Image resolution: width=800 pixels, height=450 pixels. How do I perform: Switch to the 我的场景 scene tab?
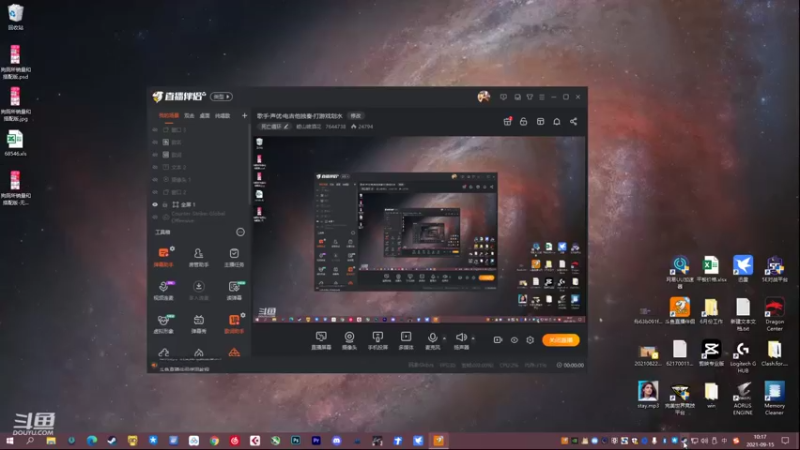pyautogui.click(x=169, y=116)
